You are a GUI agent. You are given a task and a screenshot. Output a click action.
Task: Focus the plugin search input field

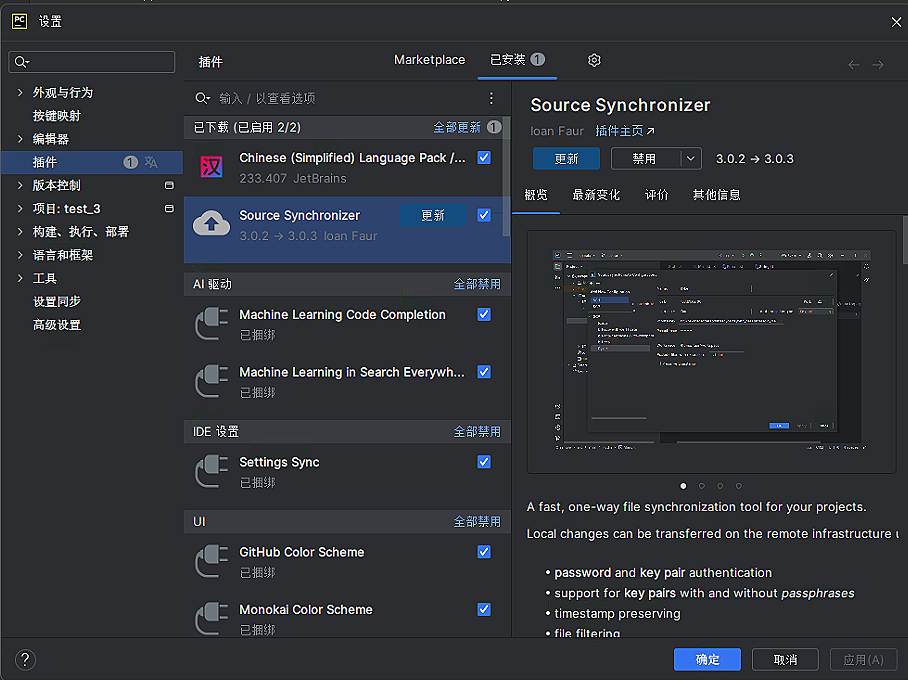(x=347, y=98)
